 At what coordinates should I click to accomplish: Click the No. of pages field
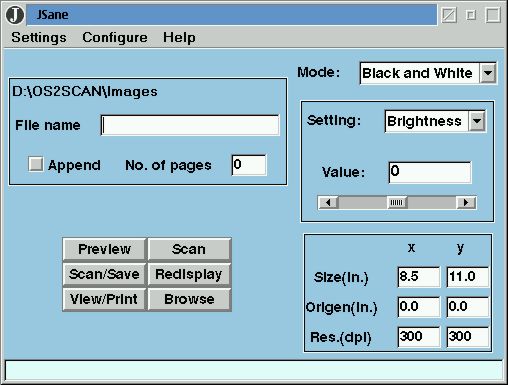tap(249, 165)
